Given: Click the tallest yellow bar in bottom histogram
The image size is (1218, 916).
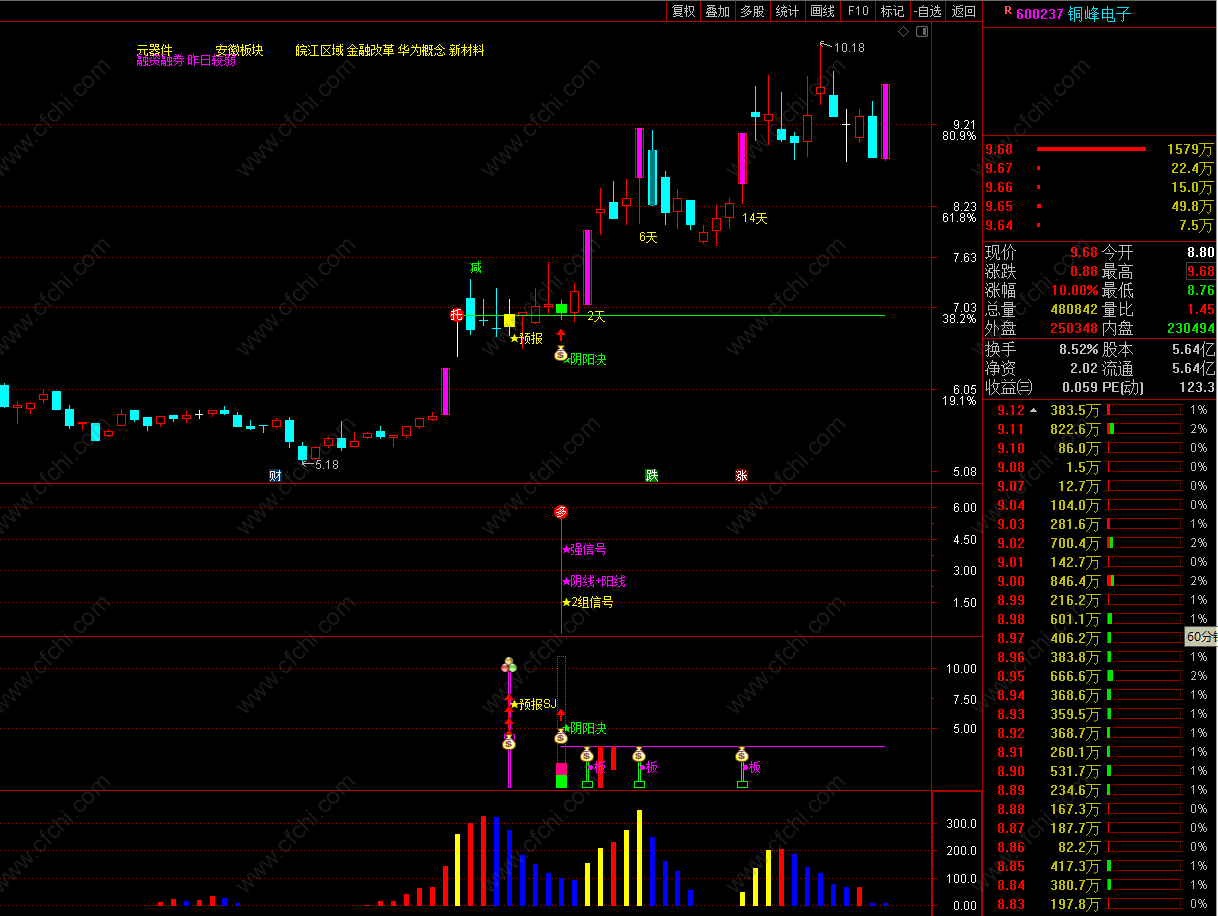Looking at the screenshot, I should click(639, 857).
